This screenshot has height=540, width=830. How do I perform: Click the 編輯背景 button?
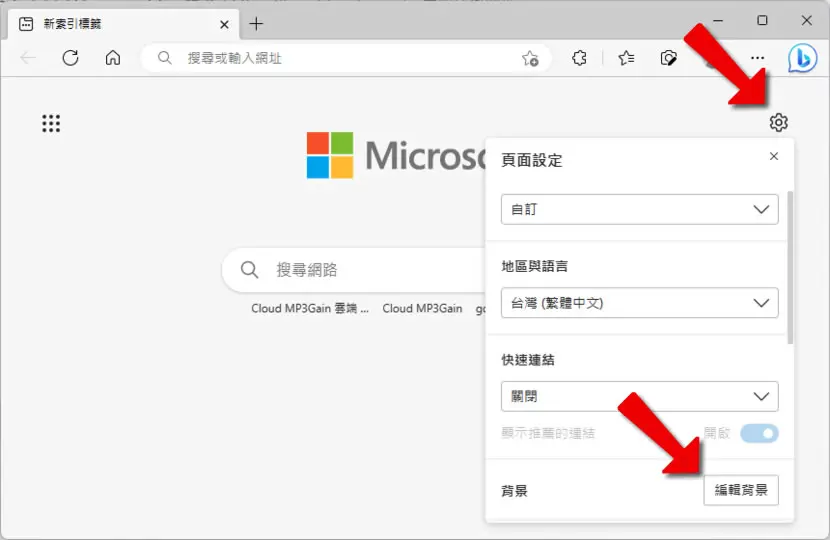pos(741,490)
